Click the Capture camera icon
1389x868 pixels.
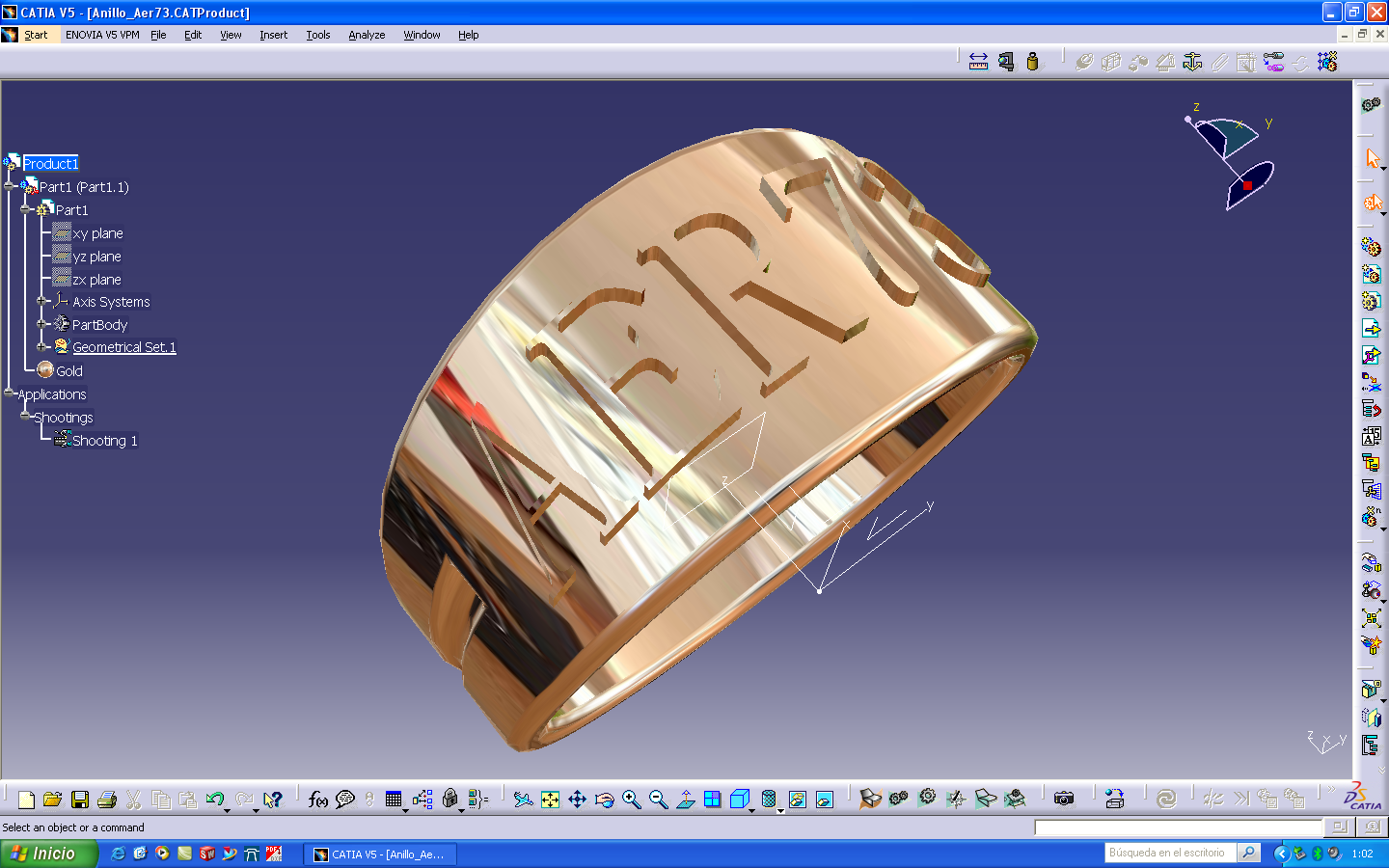tap(1063, 799)
